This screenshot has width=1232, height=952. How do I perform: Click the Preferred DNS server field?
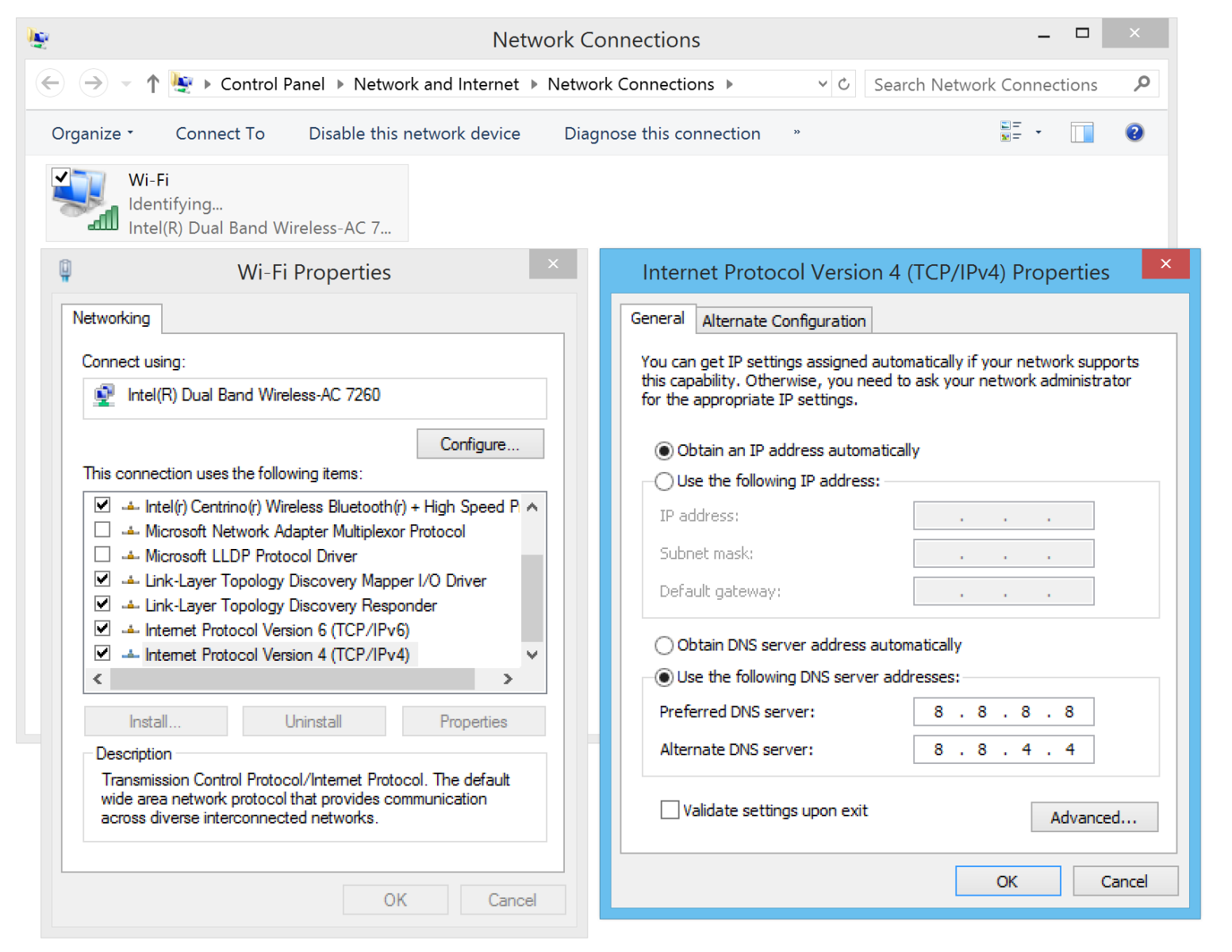point(1003,712)
